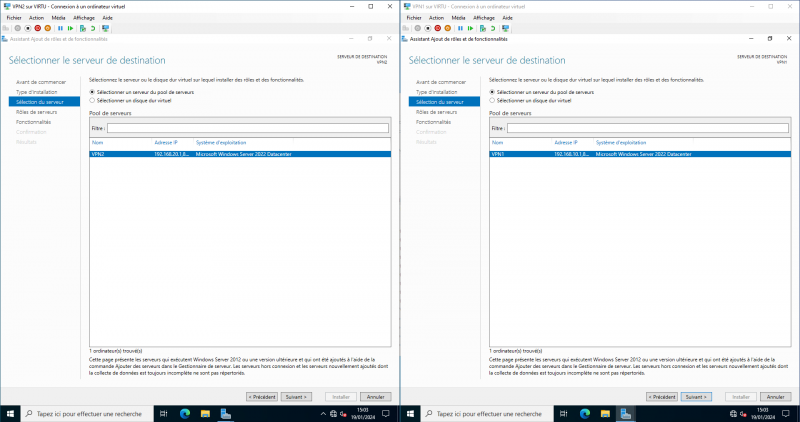The height and width of the screenshot is (422, 800).
Task: Go to 'Type d'installation' step in VPN1 wizard
Action: [x=437, y=92]
